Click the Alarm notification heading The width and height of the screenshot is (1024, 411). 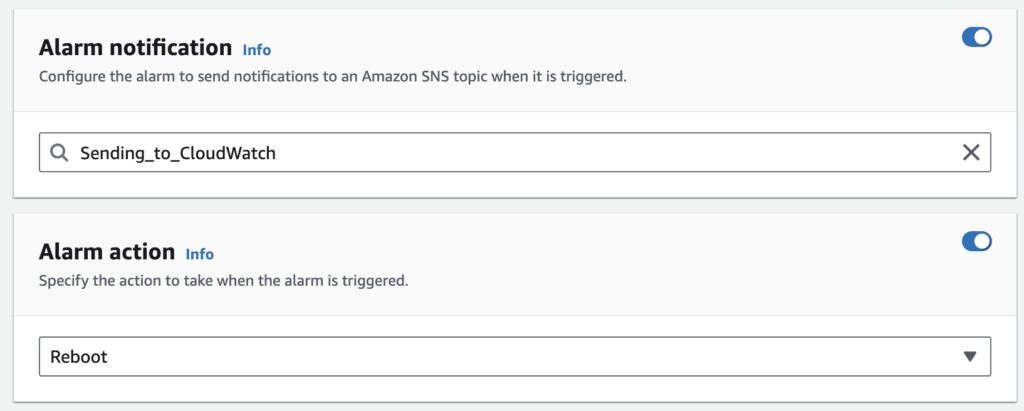pyautogui.click(x=135, y=48)
